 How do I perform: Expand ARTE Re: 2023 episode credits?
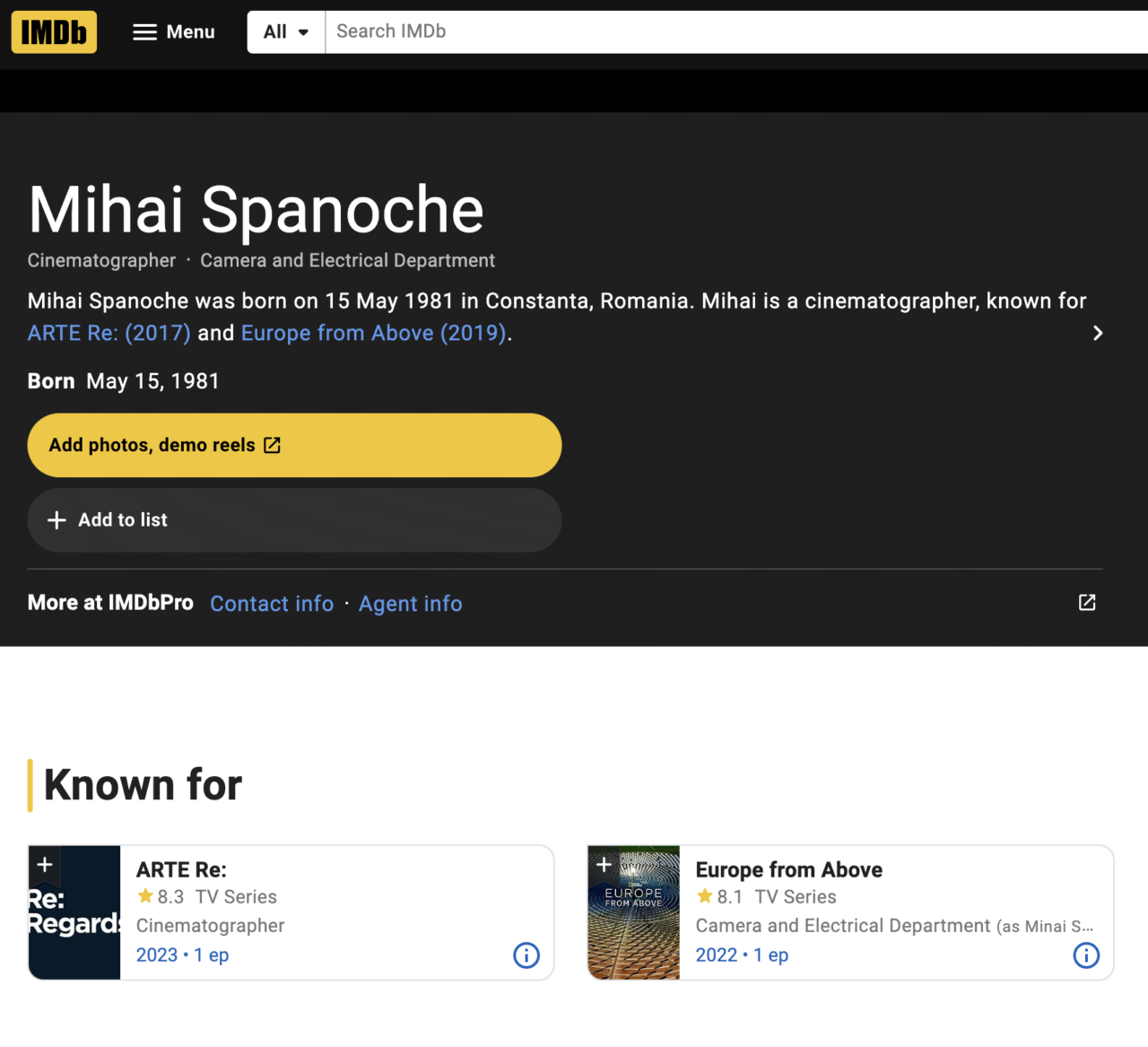[x=182, y=955]
